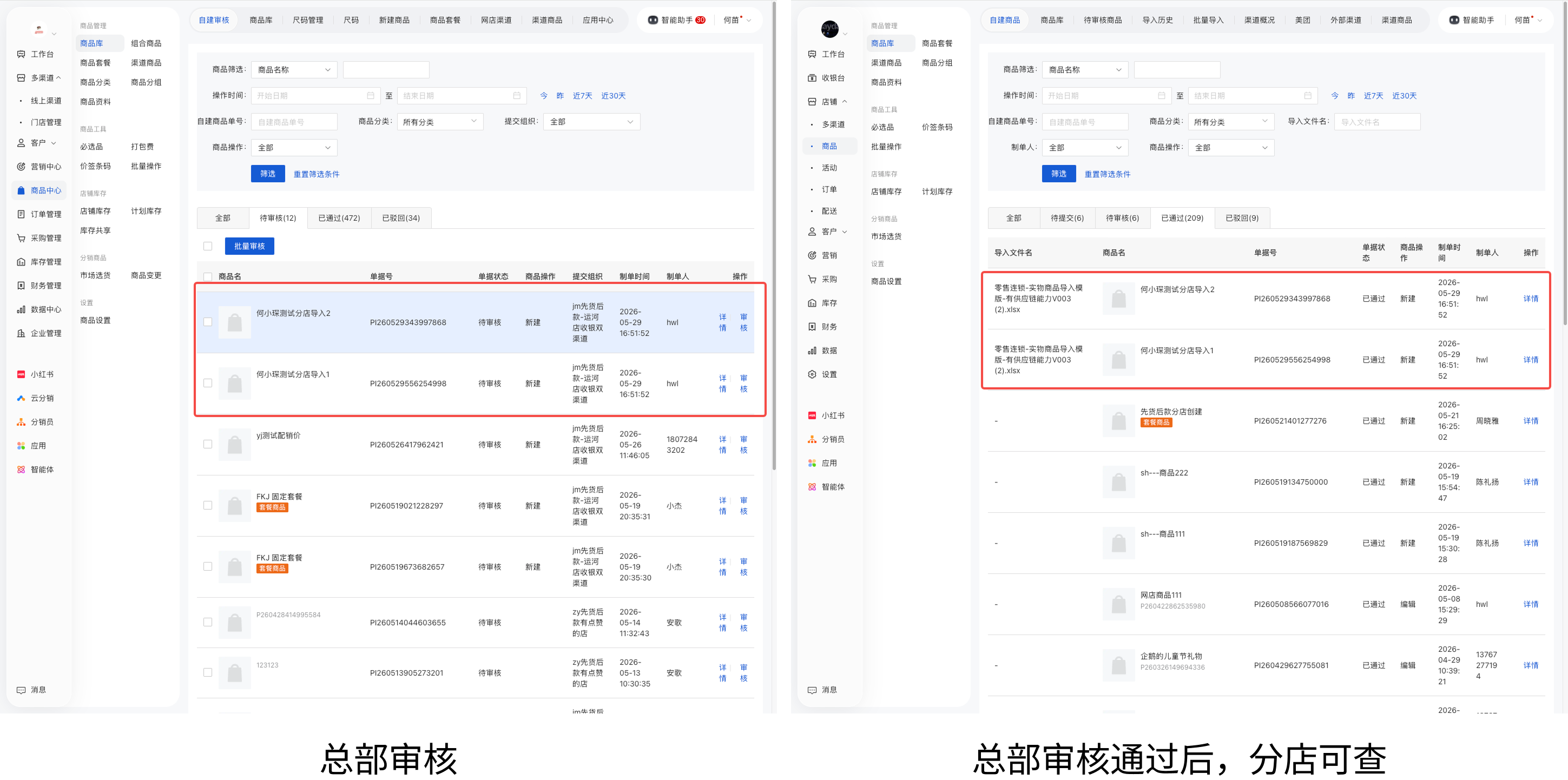Open 提交组织 全部 dropdown
This screenshot has width=1568, height=780.
(x=592, y=122)
